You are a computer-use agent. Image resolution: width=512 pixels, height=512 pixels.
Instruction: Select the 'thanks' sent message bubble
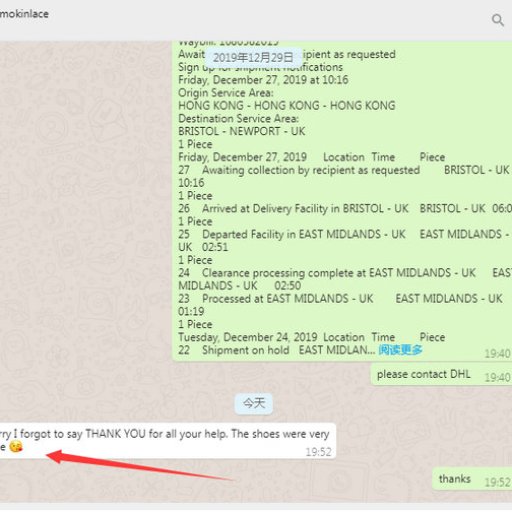coord(472,479)
